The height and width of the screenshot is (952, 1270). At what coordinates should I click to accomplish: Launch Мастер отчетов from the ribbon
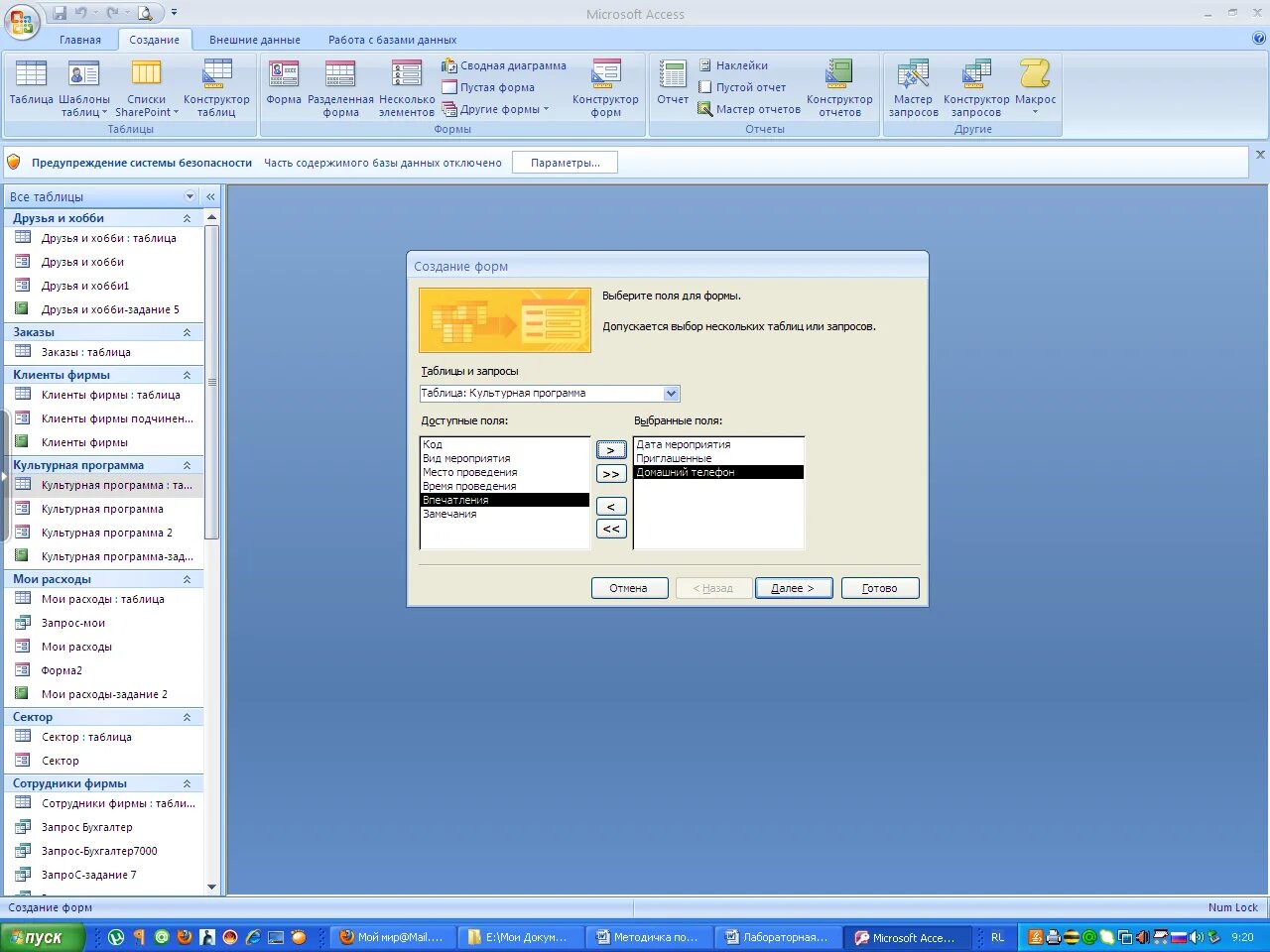tap(749, 109)
